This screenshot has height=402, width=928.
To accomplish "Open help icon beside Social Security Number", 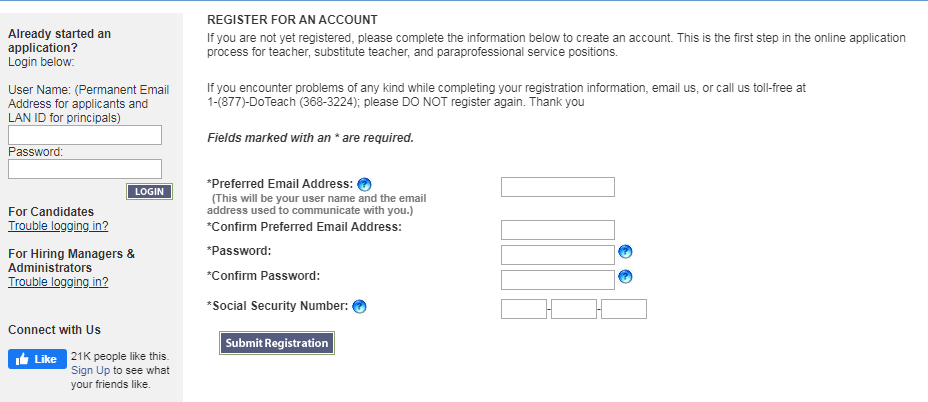I will (359, 307).
